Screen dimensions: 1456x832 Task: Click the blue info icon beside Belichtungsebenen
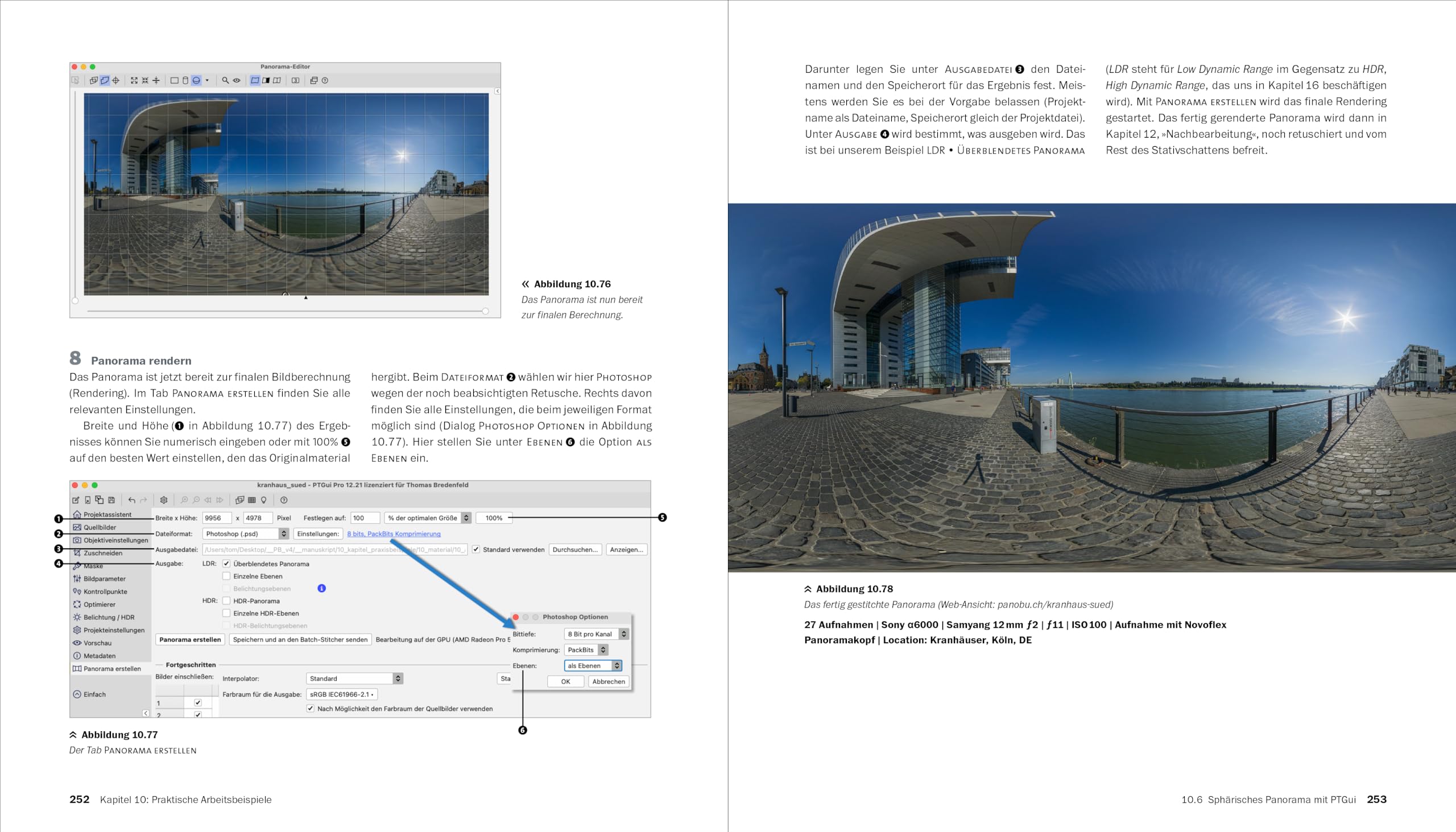point(322,588)
